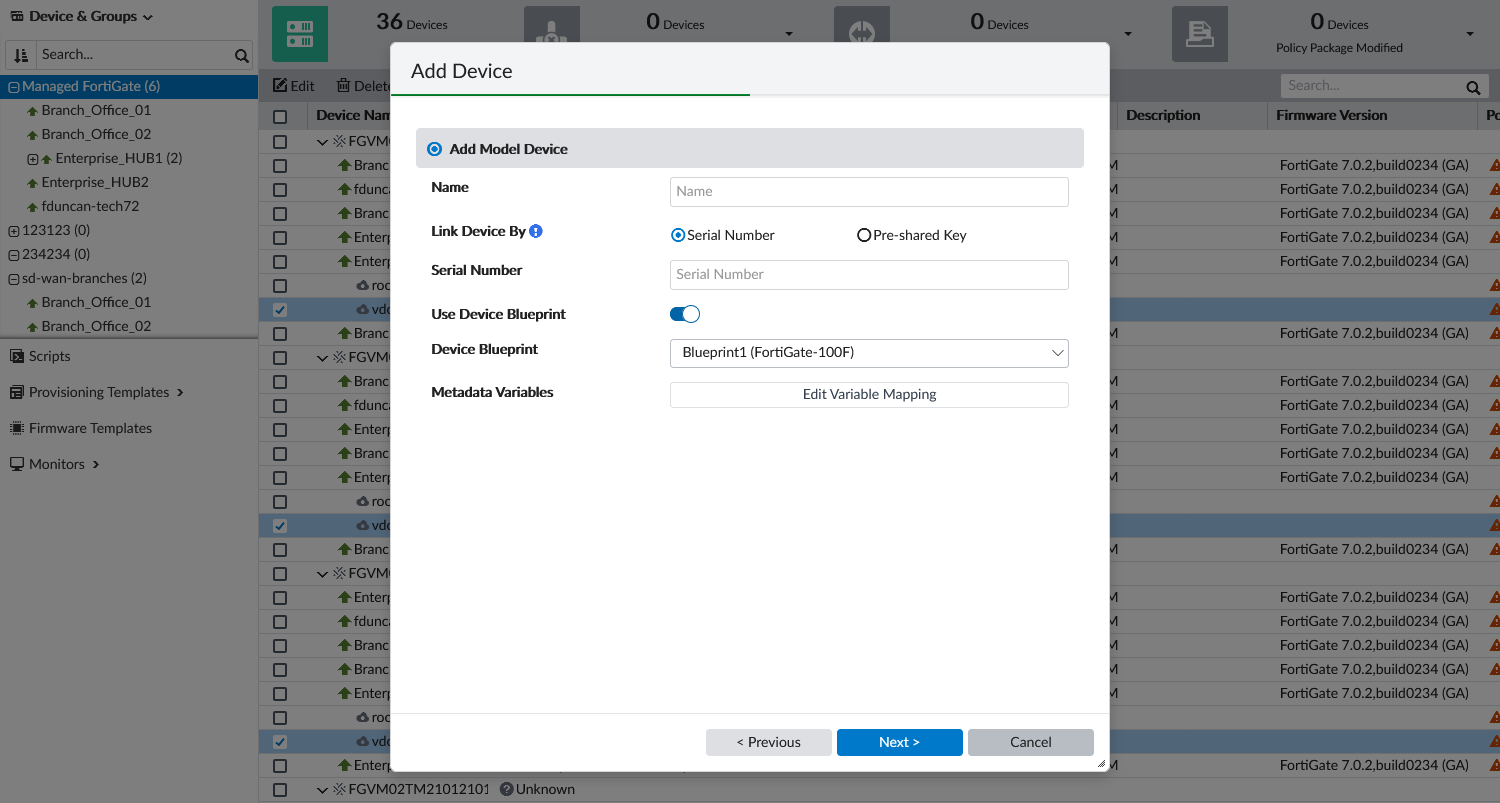Click the Name input field
Screen dimensions: 1500x803
point(869,191)
